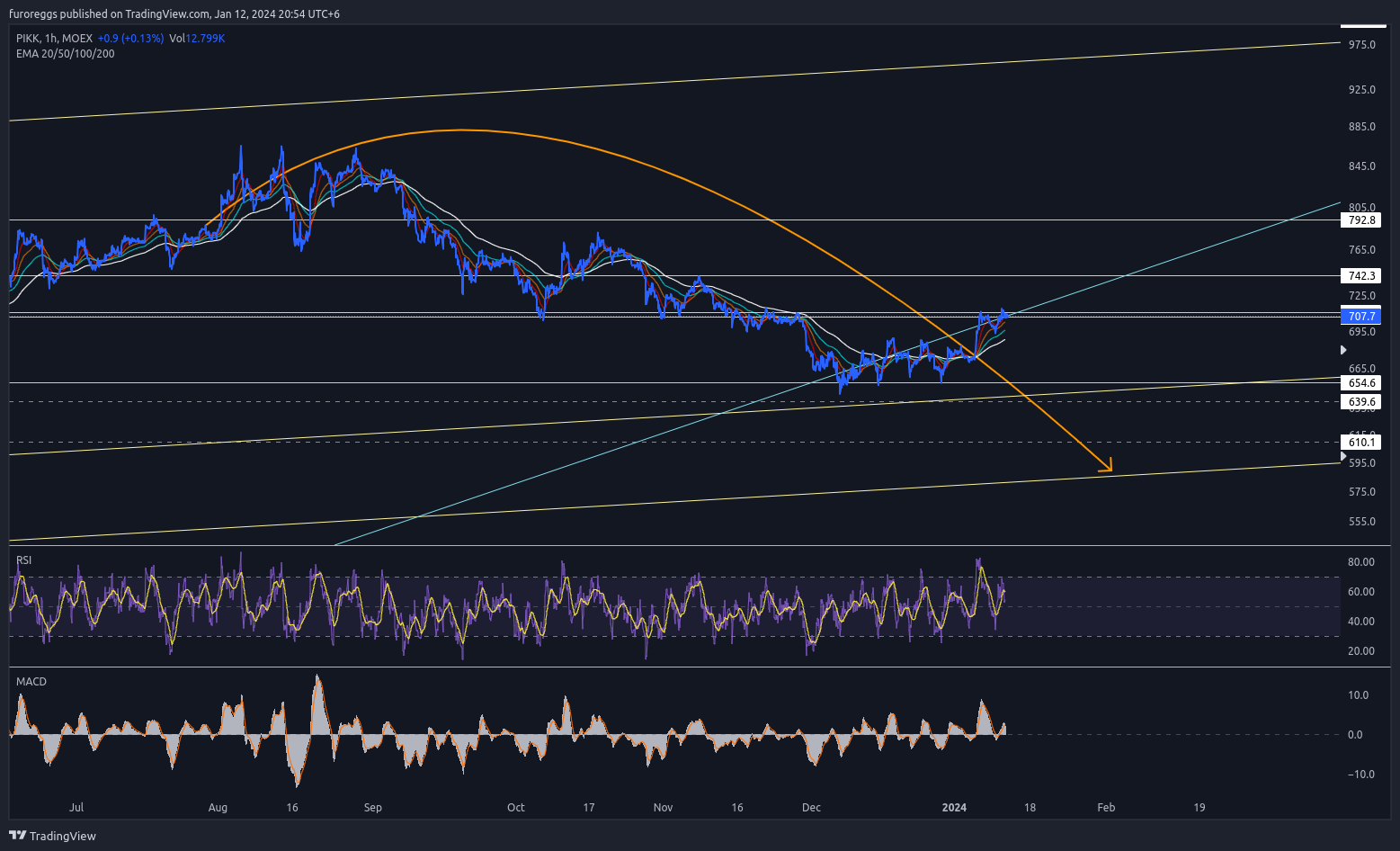Viewport: 1400px width, 851px height.
Task: Click the 885.0 price axis tick
Action: (1362, 127)
